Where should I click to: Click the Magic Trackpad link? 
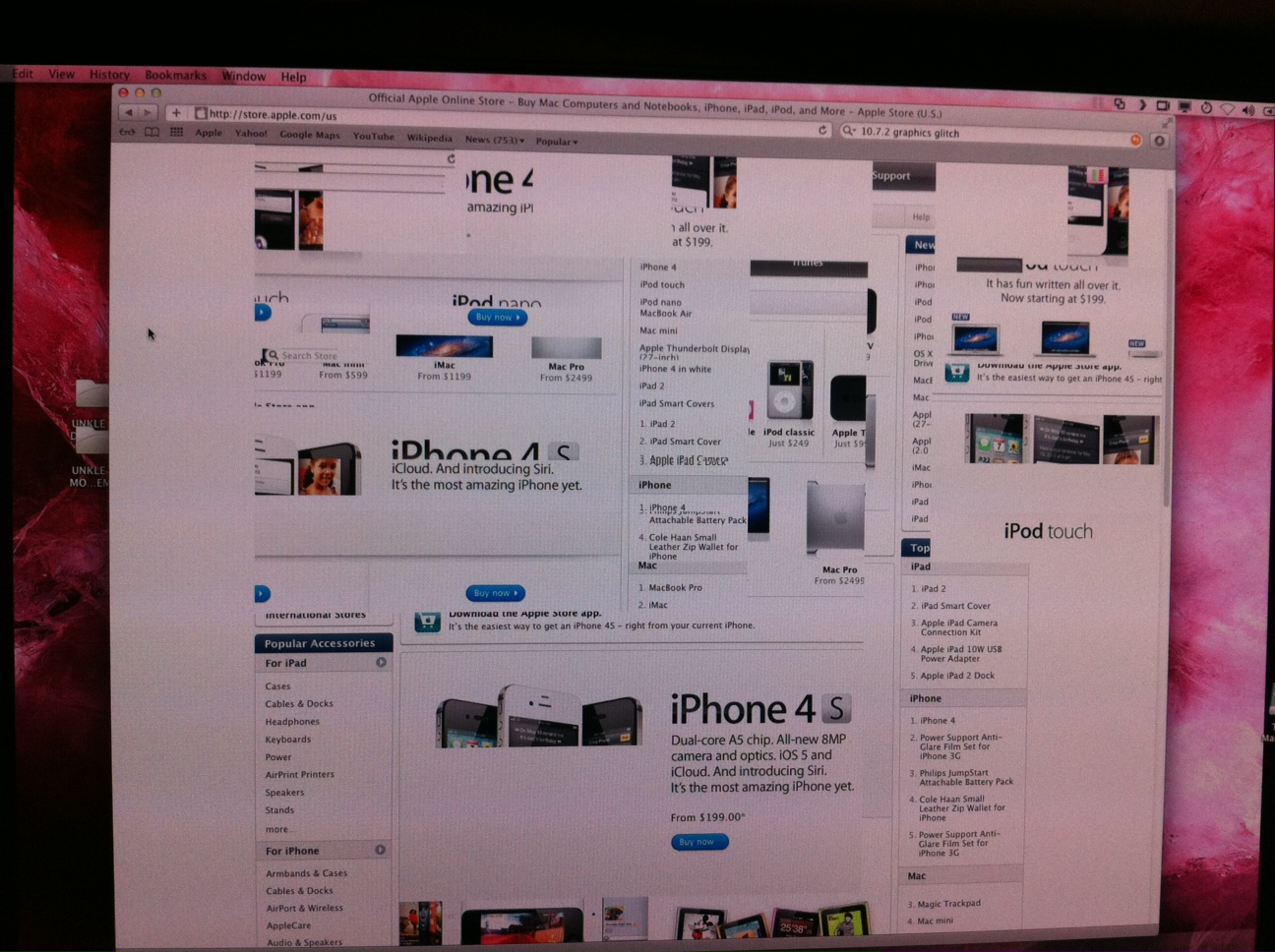[x=948, y=904]
